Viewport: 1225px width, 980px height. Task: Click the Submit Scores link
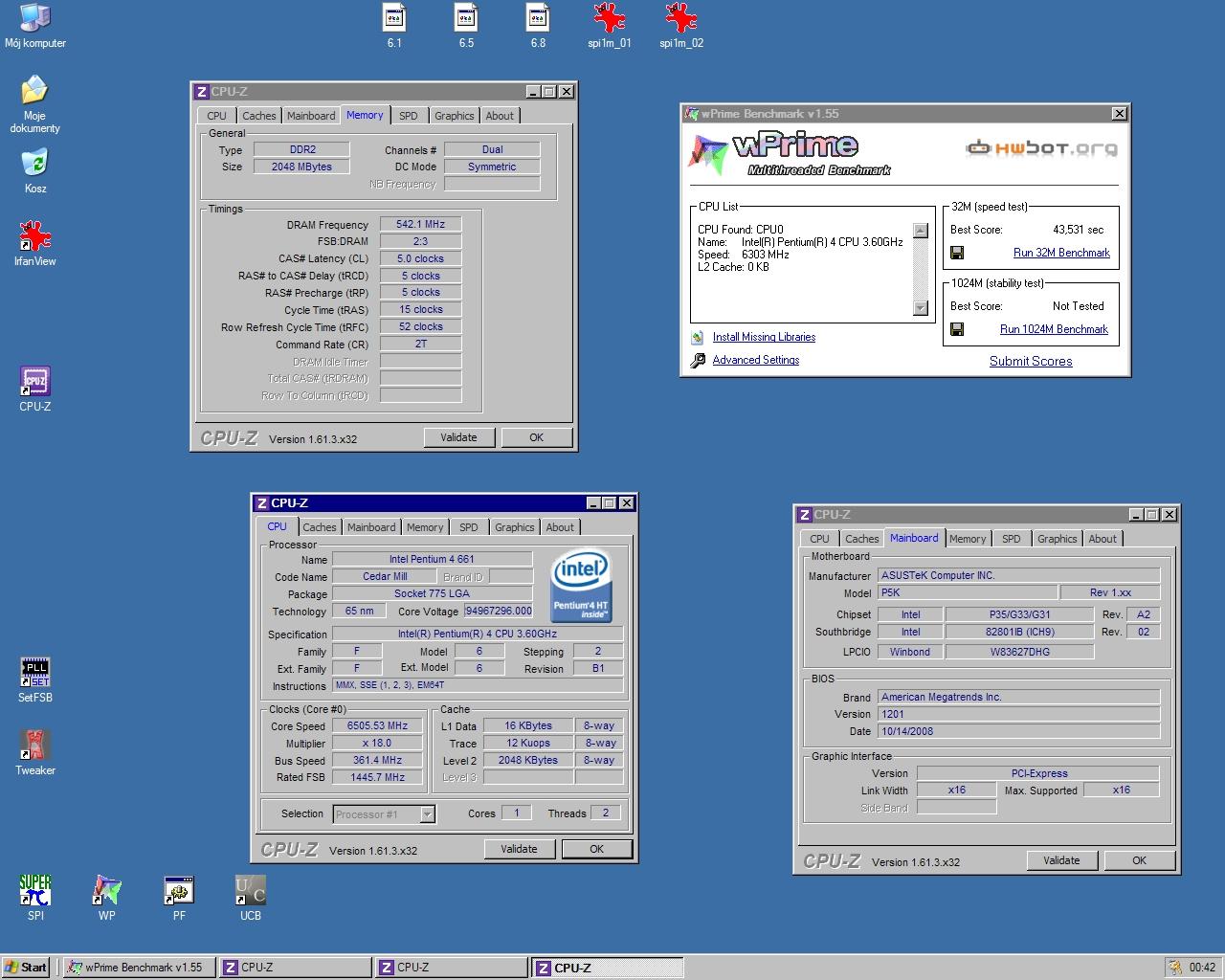point(1031,361)
